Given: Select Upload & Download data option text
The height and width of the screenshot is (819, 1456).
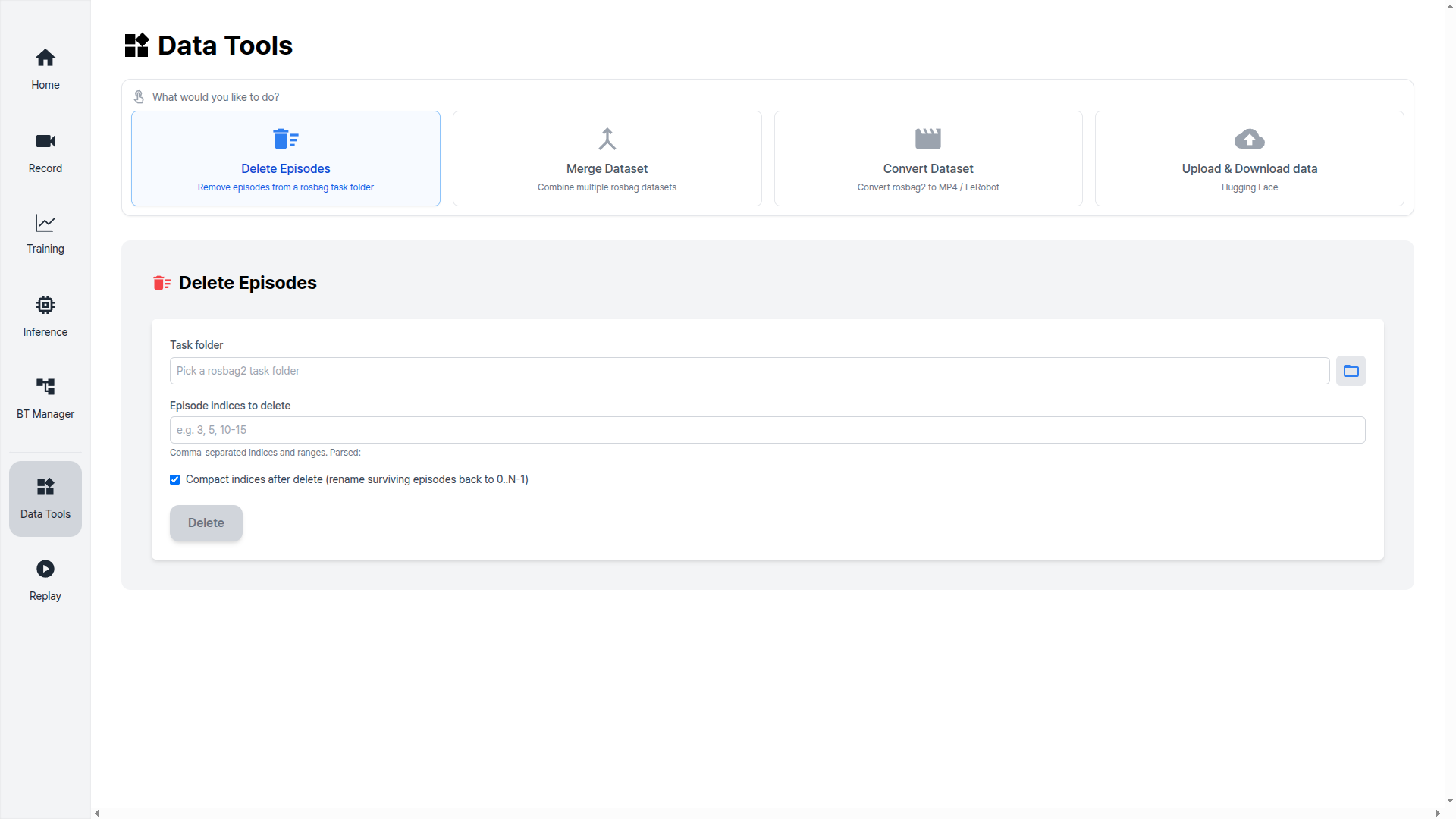Looking at the screenshot, I should (1250, 168).
